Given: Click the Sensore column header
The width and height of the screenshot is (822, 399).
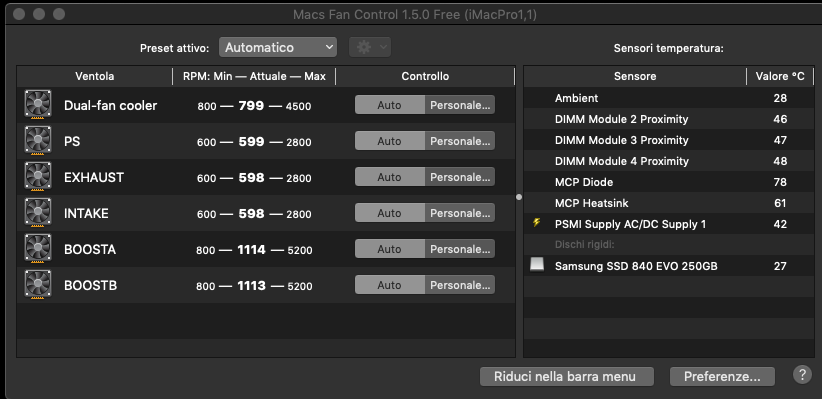Looking at the screenshot, I should click(x=635, y=76).
